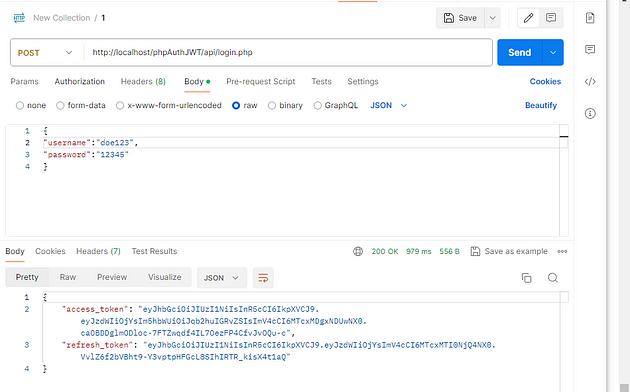Select the raw body option
Screen dimensions: 630x392
click(x=236, y=106)
